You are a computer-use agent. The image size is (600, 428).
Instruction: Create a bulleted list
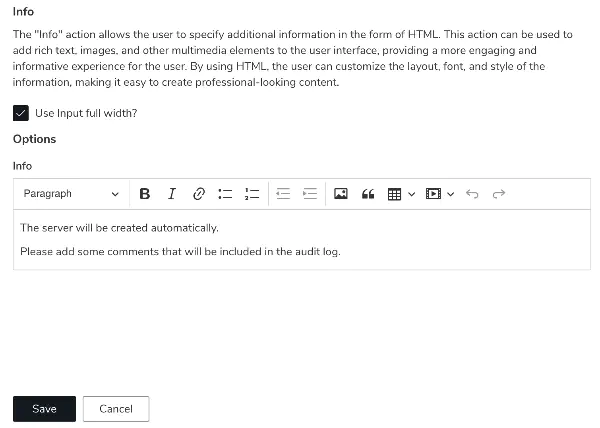[225, 194]
